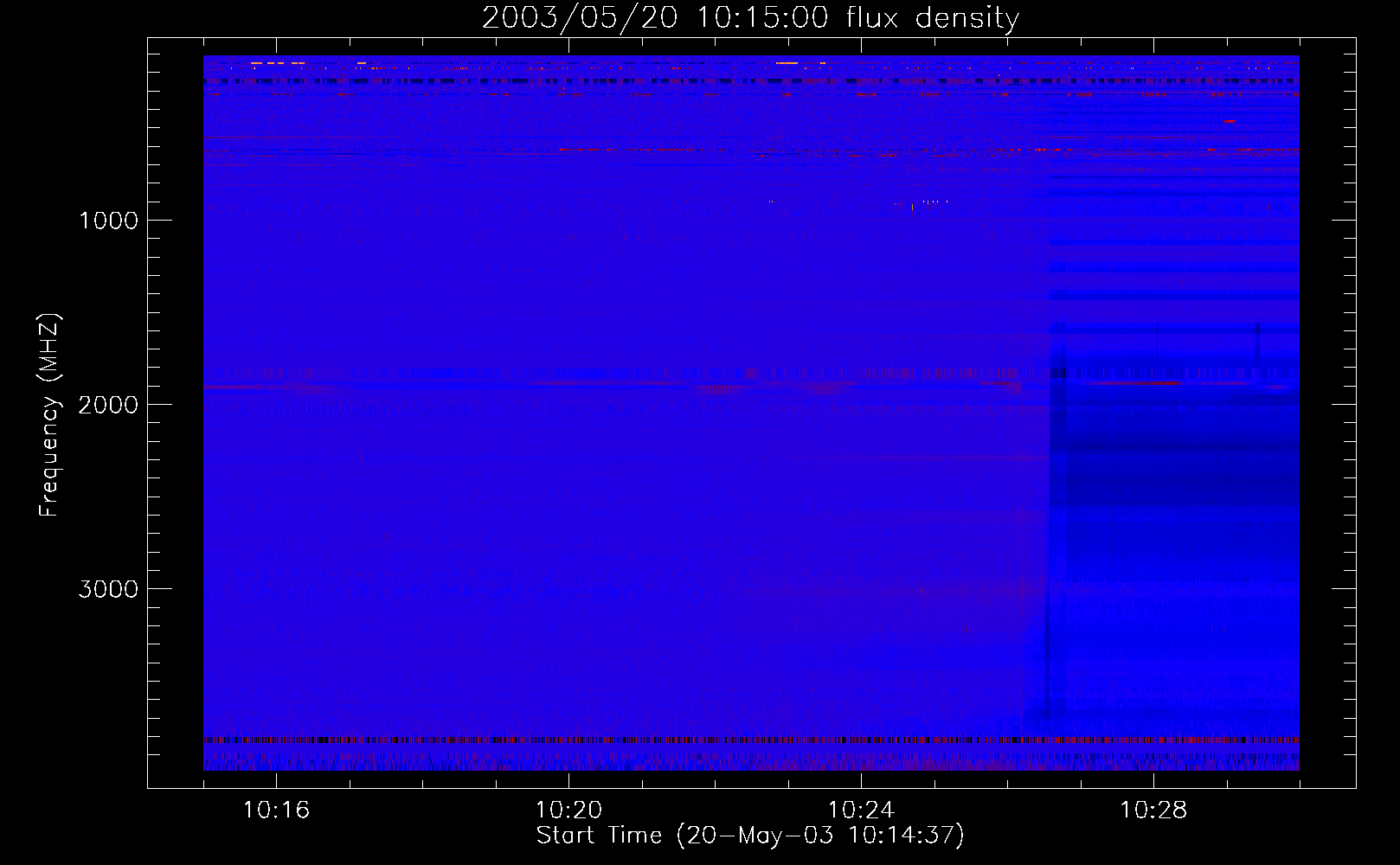Screen dimensions: 1400x865
Task: Select the "Start Time (20-May-03 10:14:37)" axis label
Action: [750, 836]
